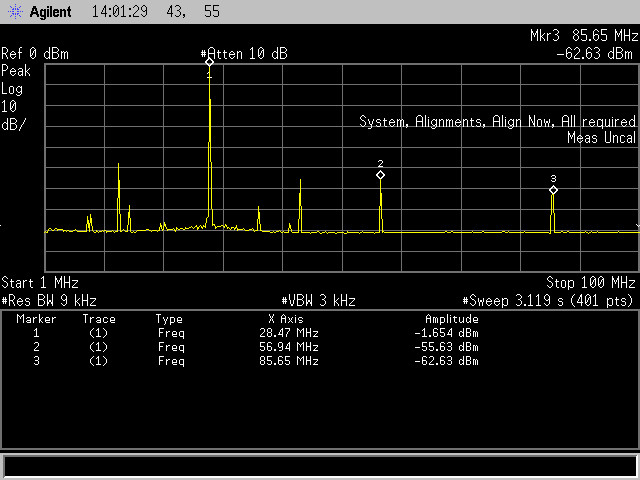Click the #VBW 3 kHz readout
The image size is (640, 480).
coord(318,301)
